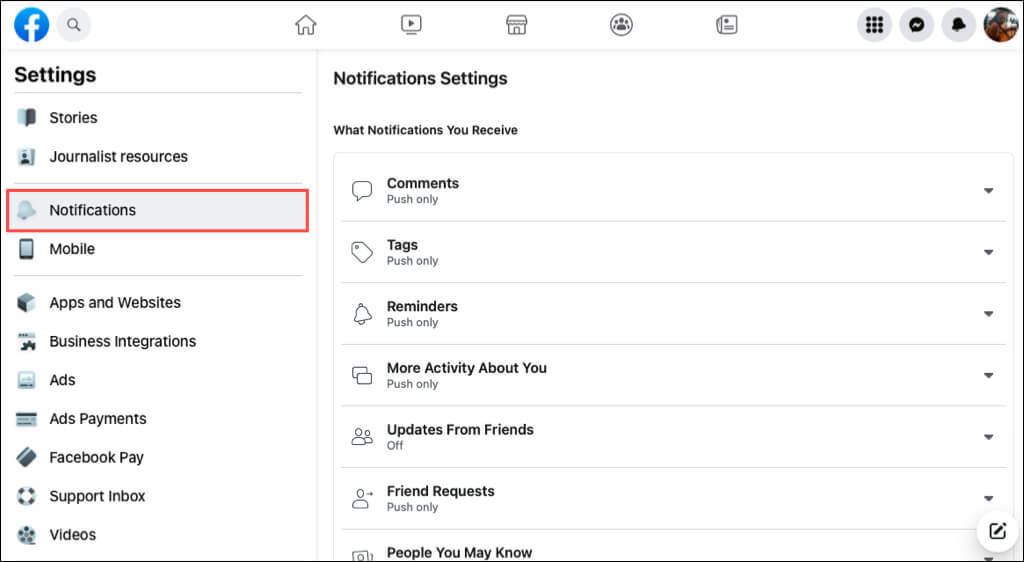The image size is (1024, 562).
Task: Open the notifications bell in header
Action: (959, 25)
